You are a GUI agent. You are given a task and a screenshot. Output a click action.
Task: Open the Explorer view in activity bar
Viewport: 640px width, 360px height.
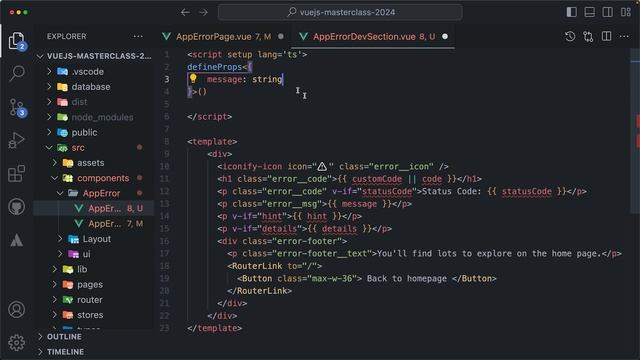click(16, 40)
